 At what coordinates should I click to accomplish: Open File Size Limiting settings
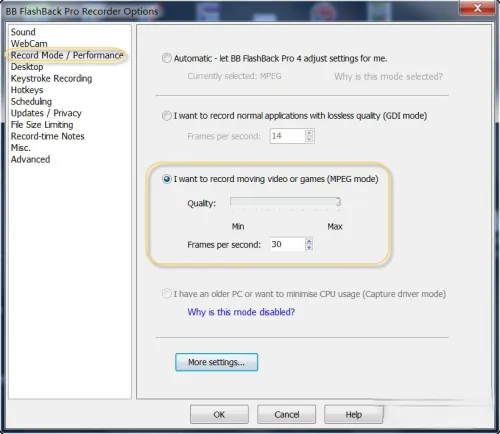42,125
